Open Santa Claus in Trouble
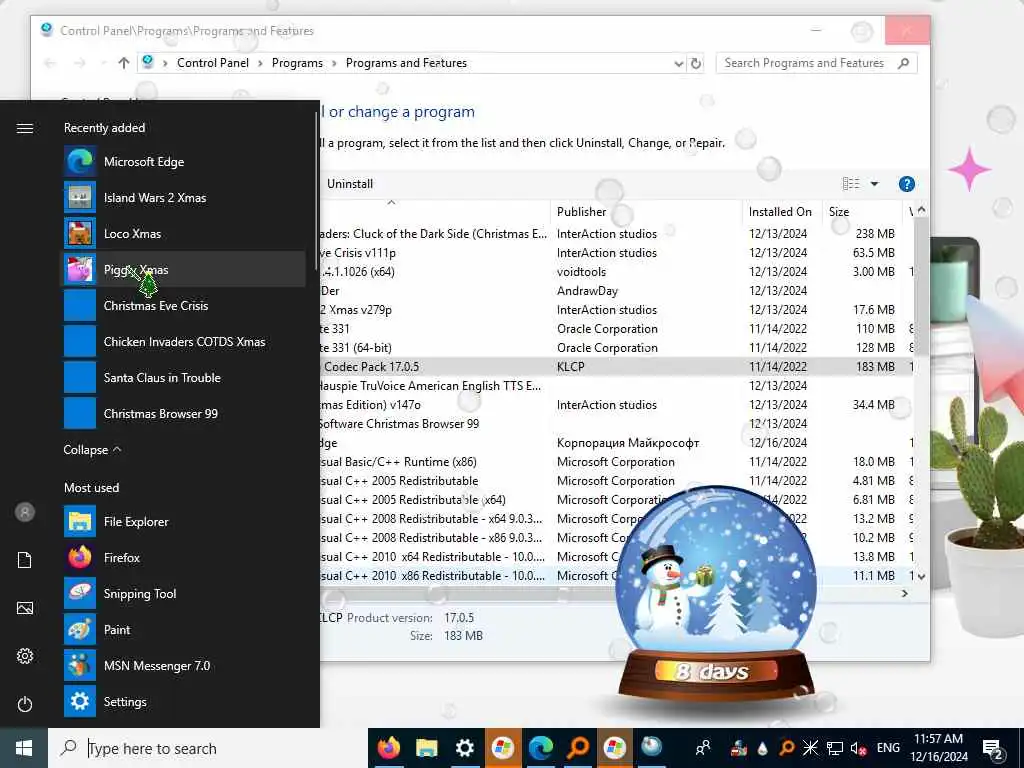 [184, 377]
